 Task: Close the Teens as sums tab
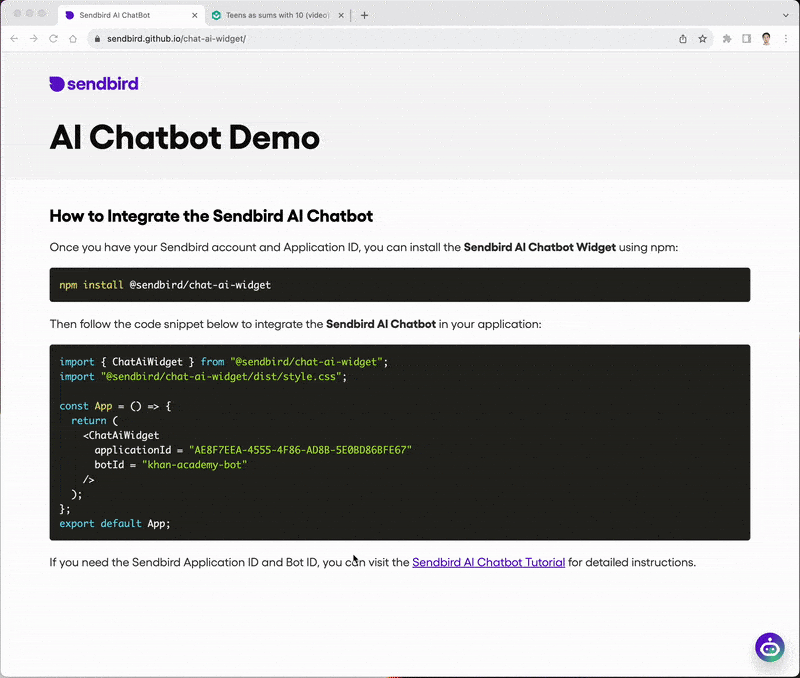click(x=341, y=15)
